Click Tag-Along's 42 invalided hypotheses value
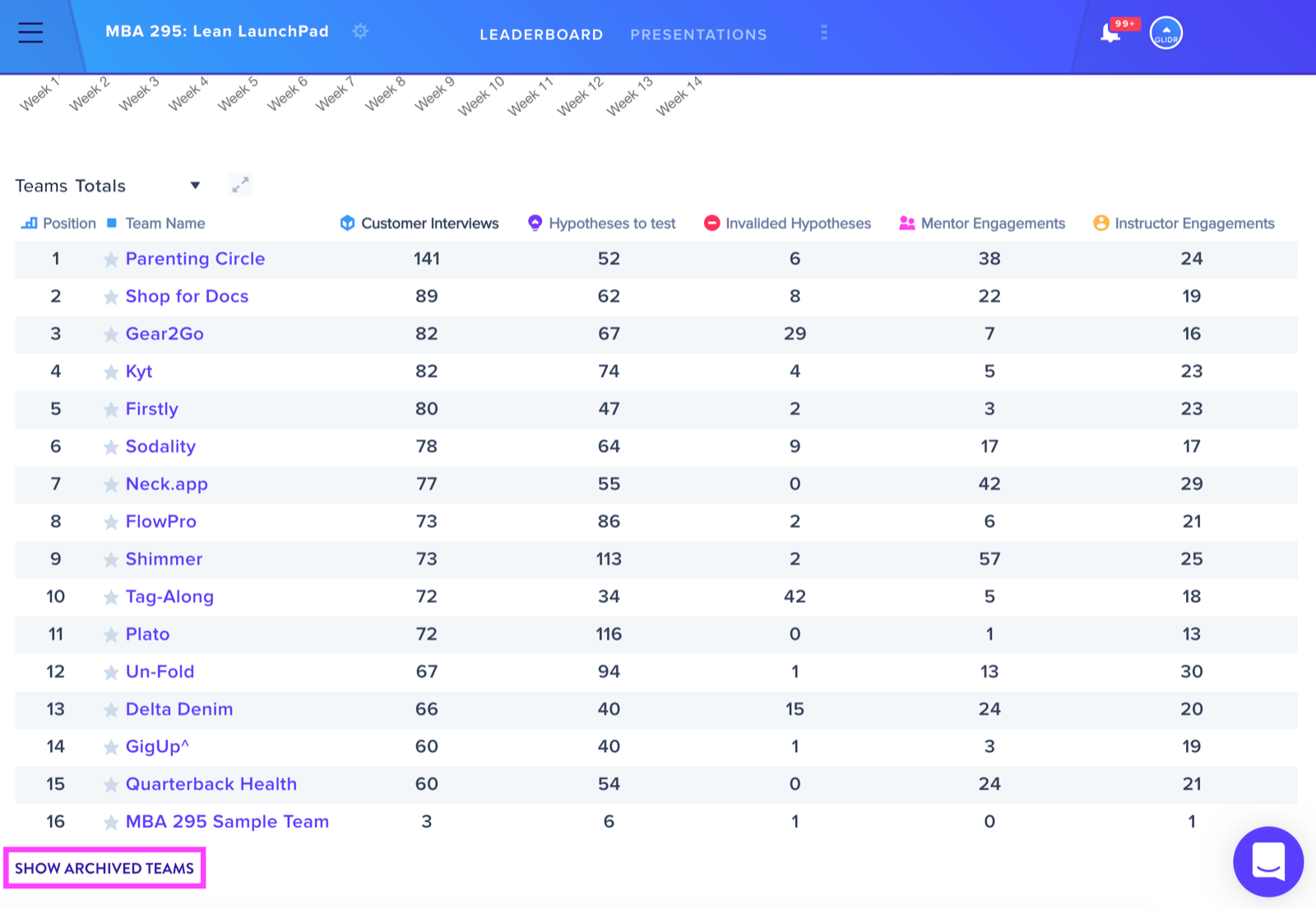Screen dimensions: 1316x909 [x=795, y=596]
